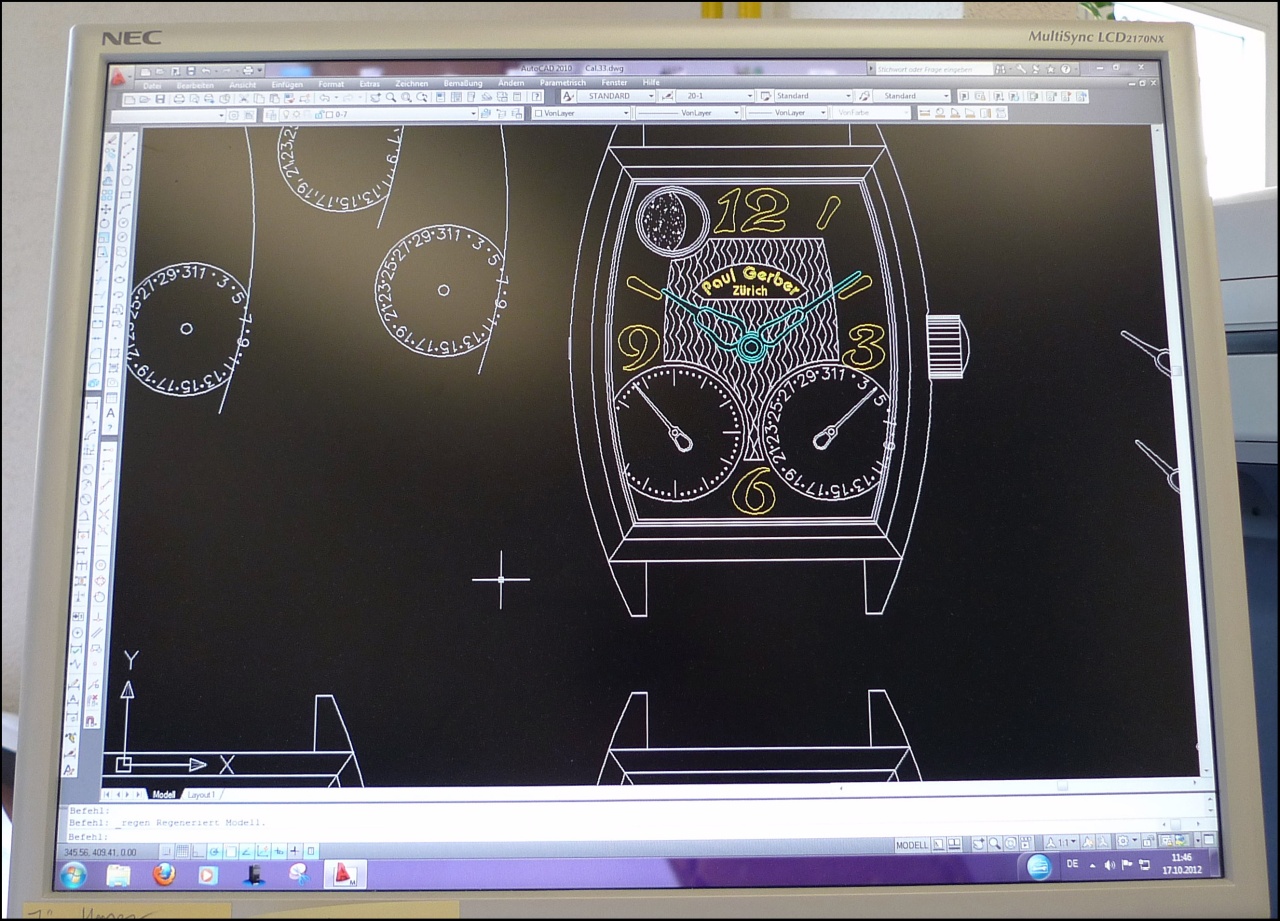Expand the VonLayer color dropdown
This screenshot has width=1280, height=921.
pos(624,113)
